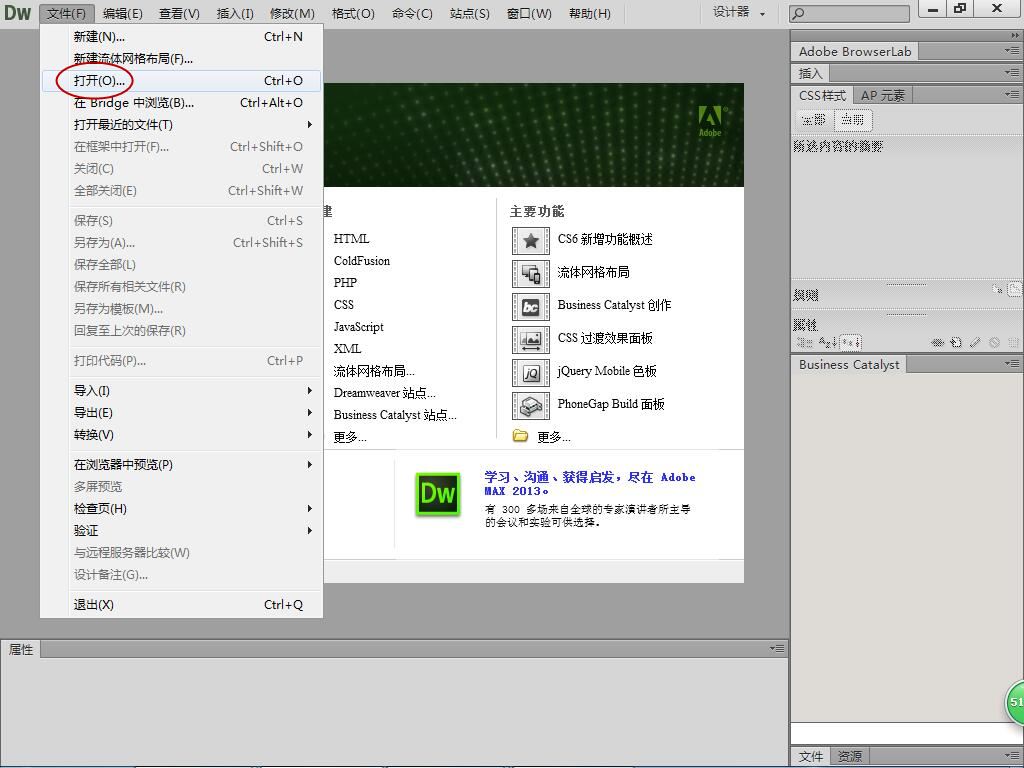Open the 帮助(H) menu

coord(590,13)
